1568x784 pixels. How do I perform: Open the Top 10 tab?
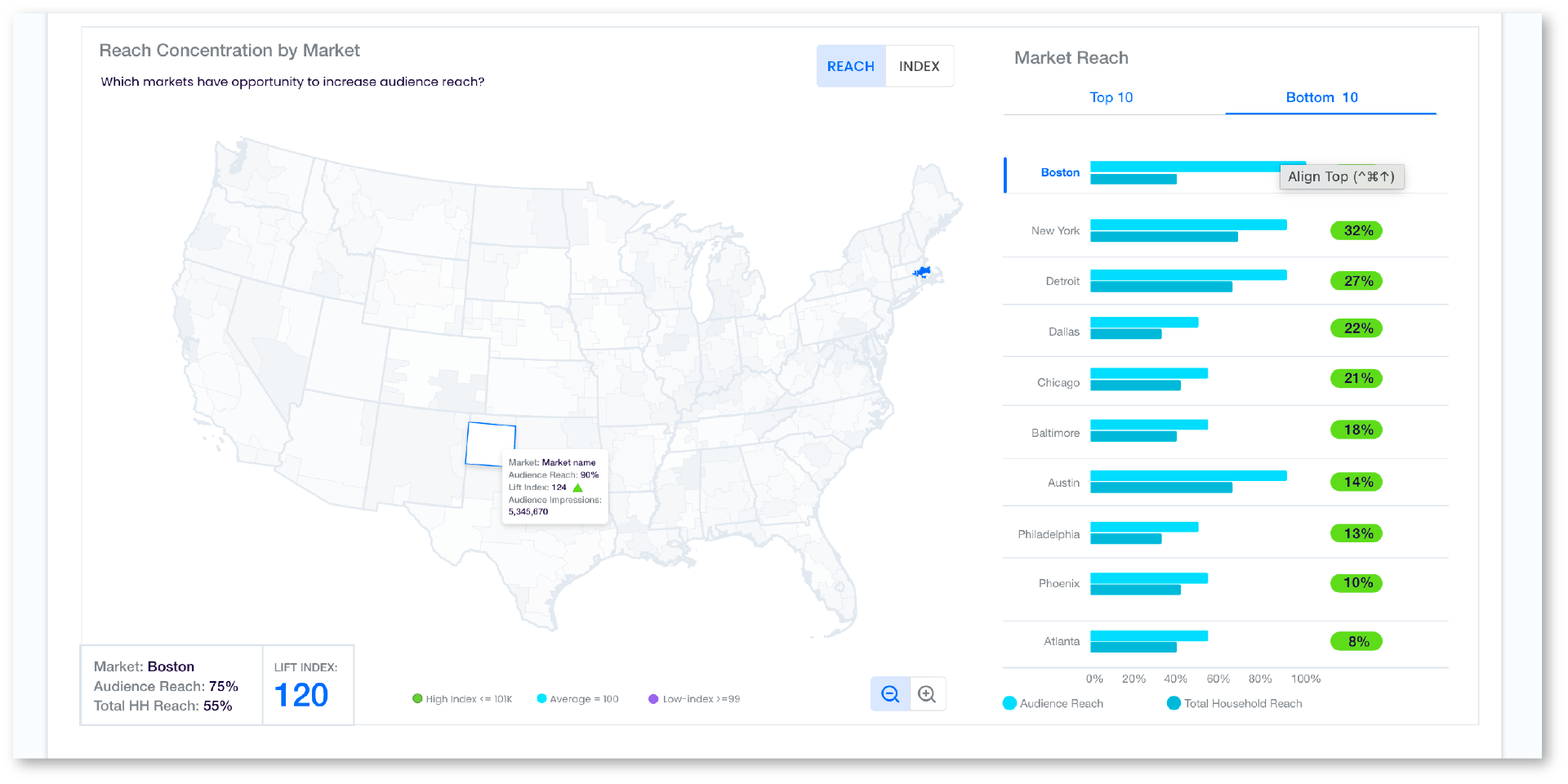click(x=1111, y=97)
